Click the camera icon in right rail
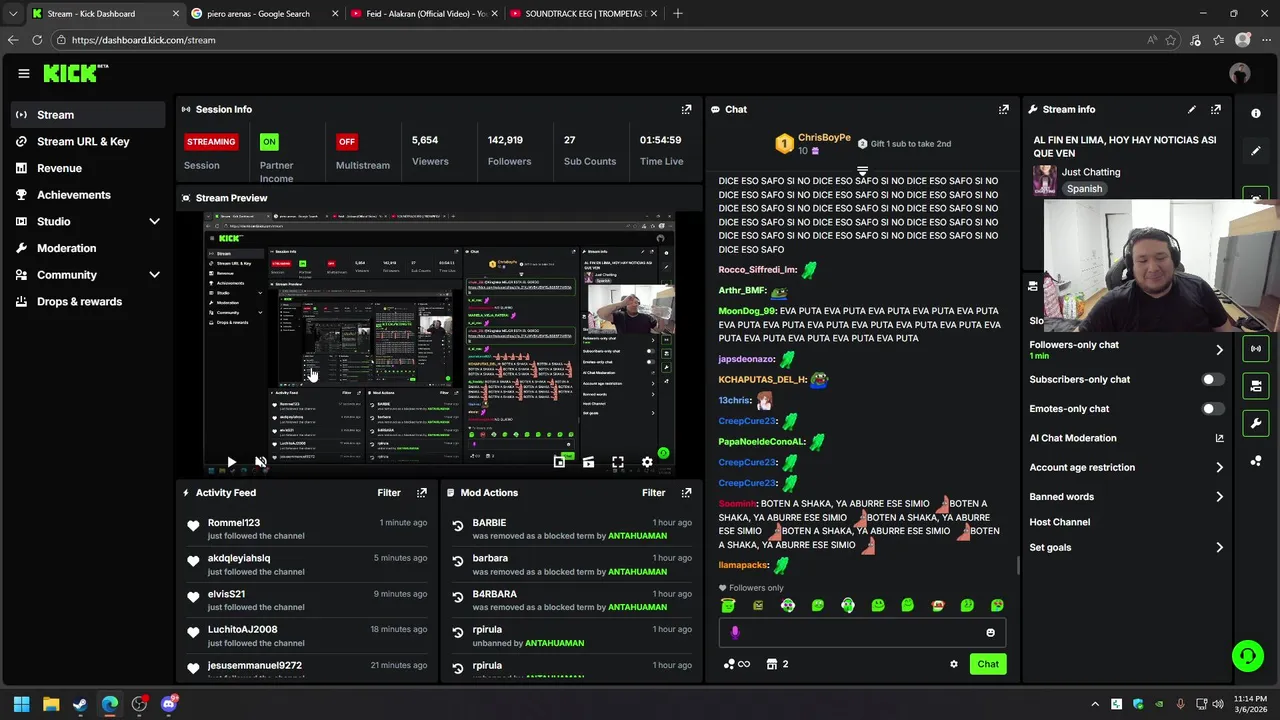The width and height of the screenshot is (1280, 720). coord(1256,385)
